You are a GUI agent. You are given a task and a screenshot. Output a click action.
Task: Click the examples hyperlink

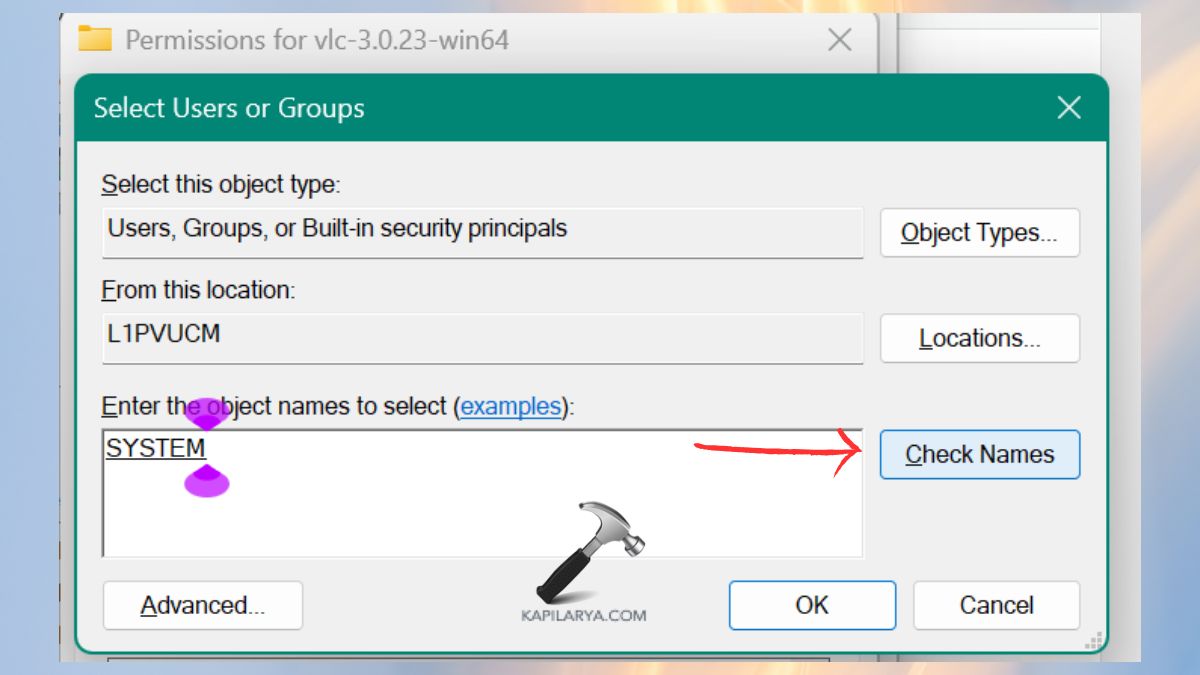(x=512, y=406)
